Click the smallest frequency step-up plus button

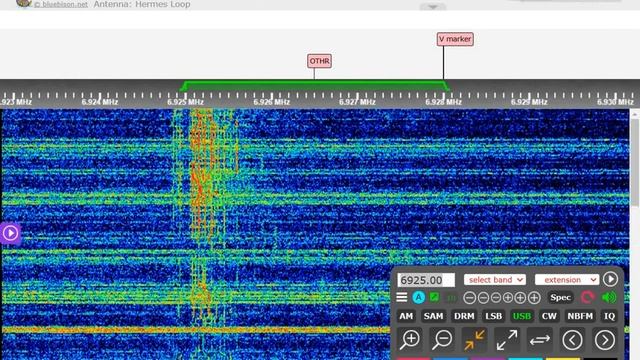pyautogui.click(x=508, y=298)
